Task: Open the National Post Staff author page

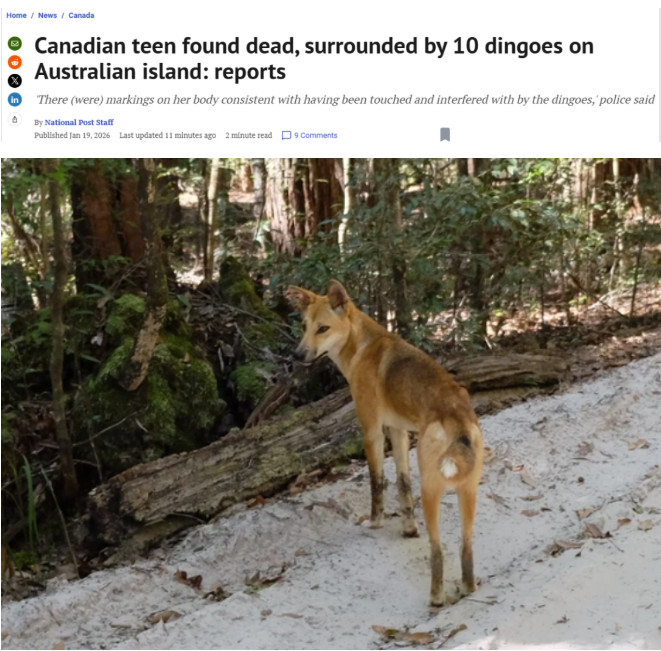Action: pyautogui.click(x=79, y=122)
